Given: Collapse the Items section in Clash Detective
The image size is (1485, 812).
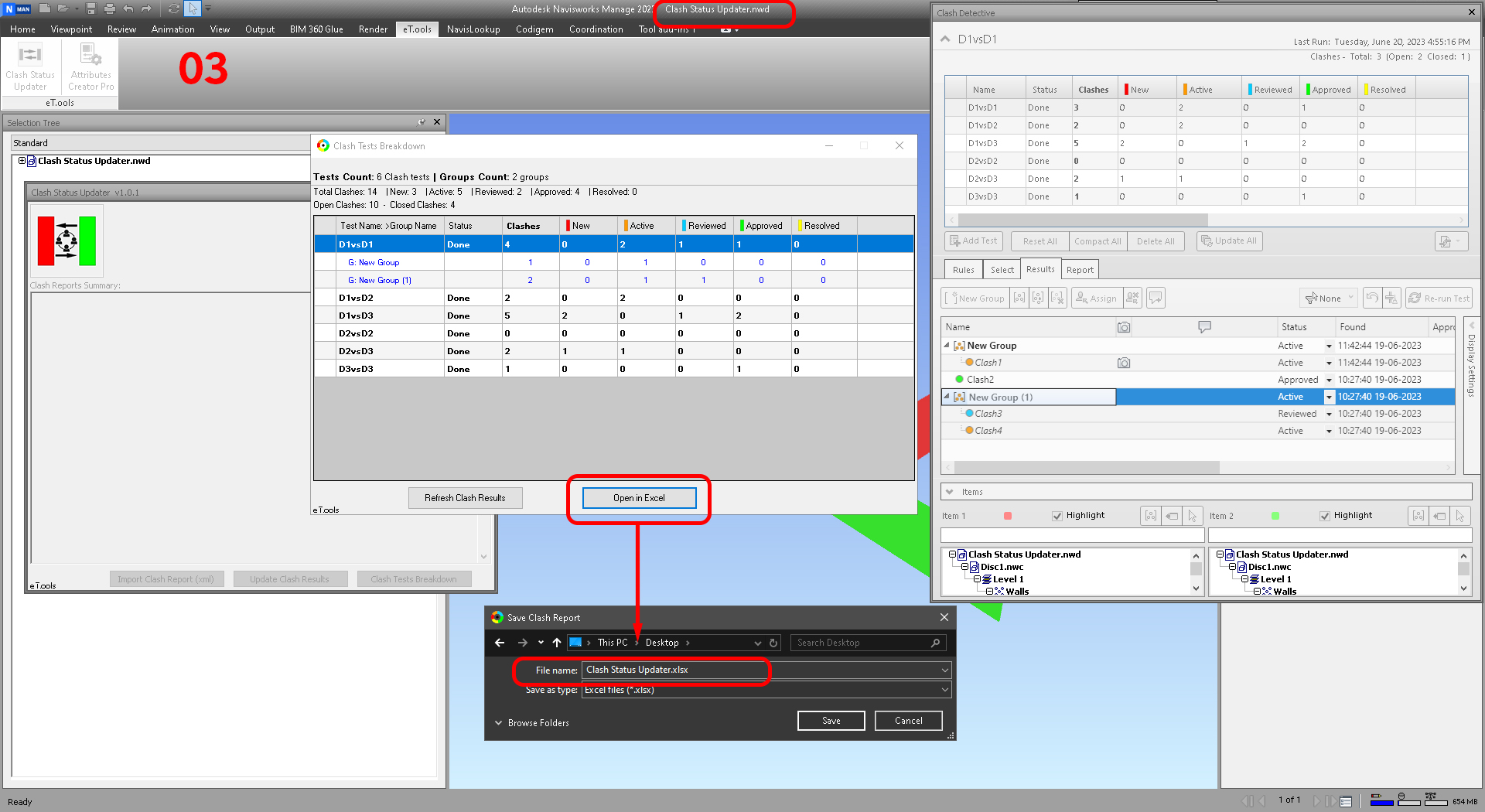Looking at the screenshot, I should tap(949, 492).
